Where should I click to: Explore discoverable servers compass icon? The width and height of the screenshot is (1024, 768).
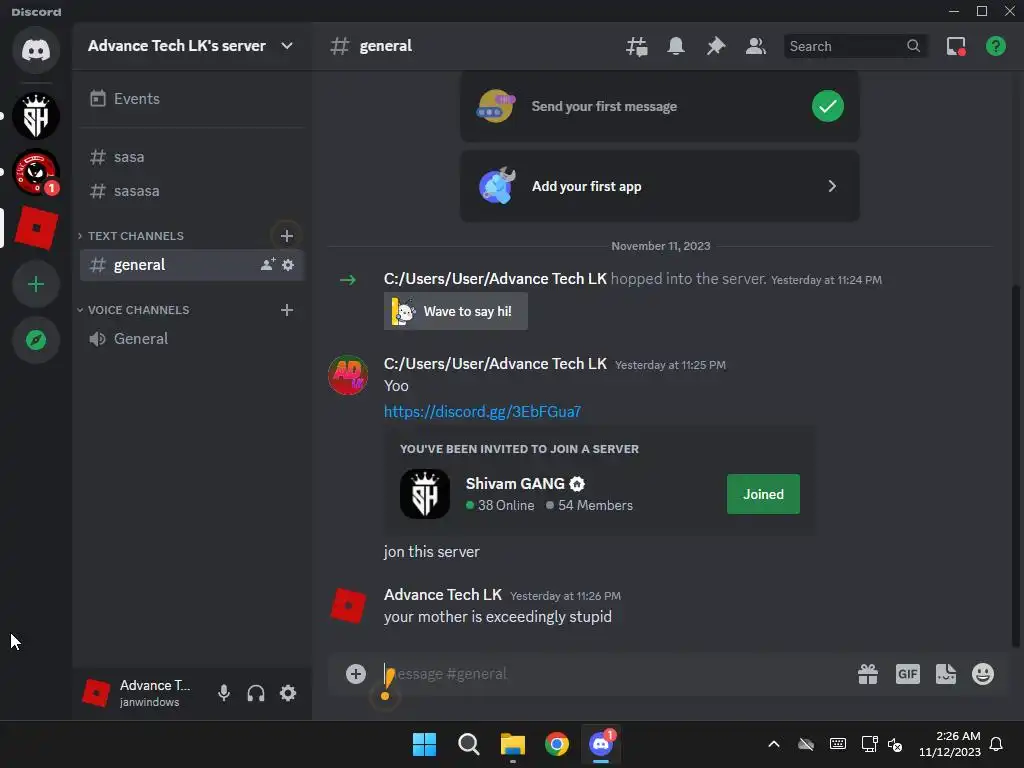(x=36, y=340)
